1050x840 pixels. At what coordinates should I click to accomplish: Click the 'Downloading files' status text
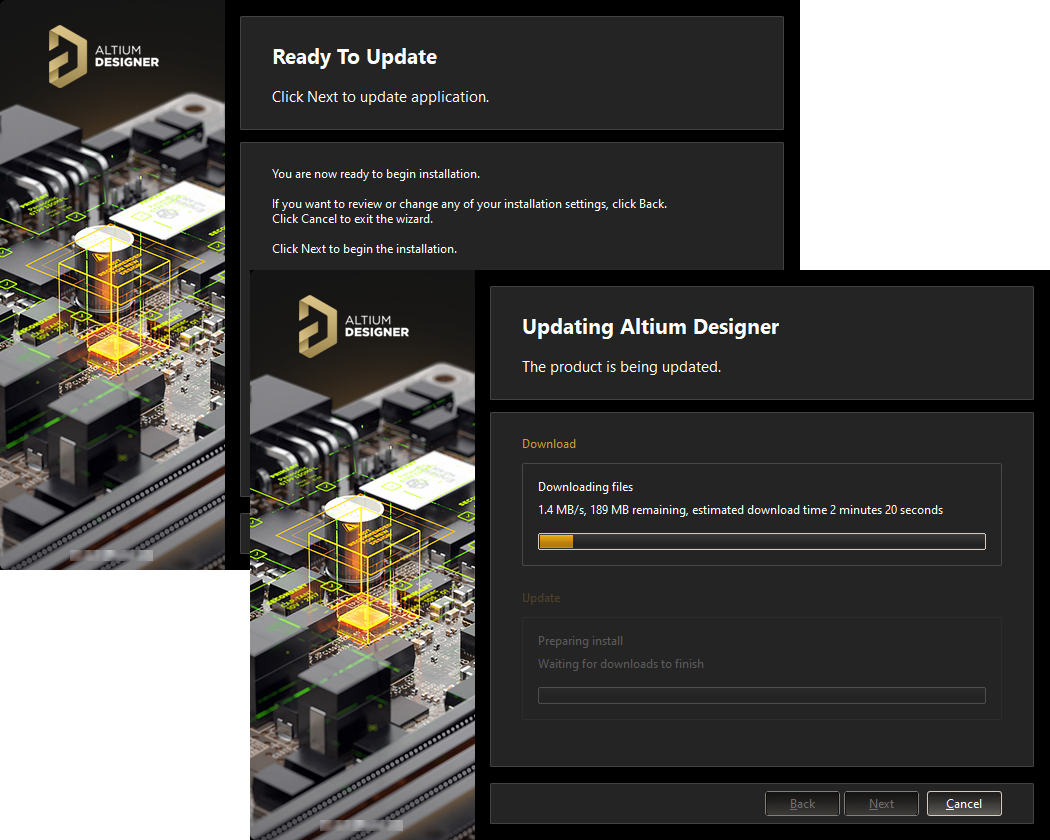click(x=585, y=487)
